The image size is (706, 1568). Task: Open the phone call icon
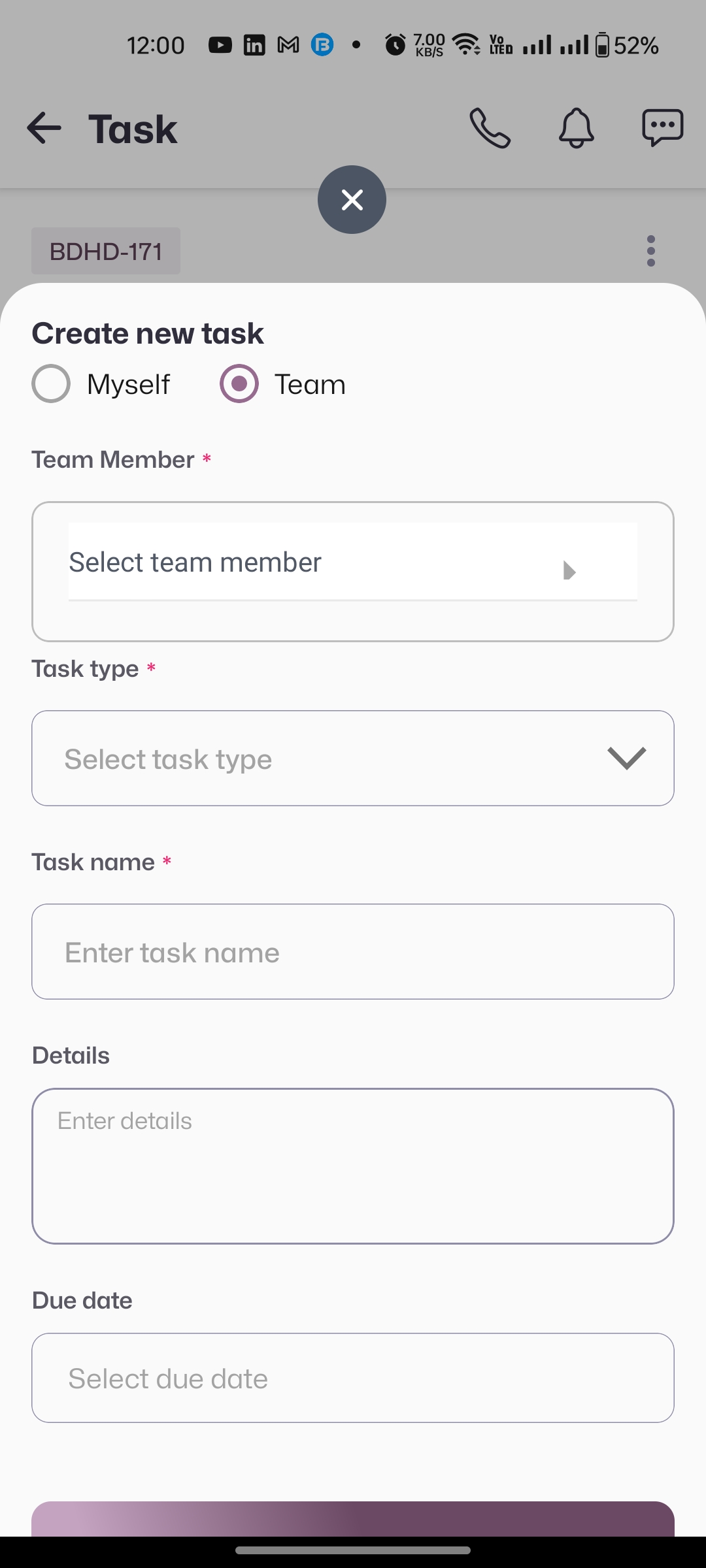coord(490,128)
